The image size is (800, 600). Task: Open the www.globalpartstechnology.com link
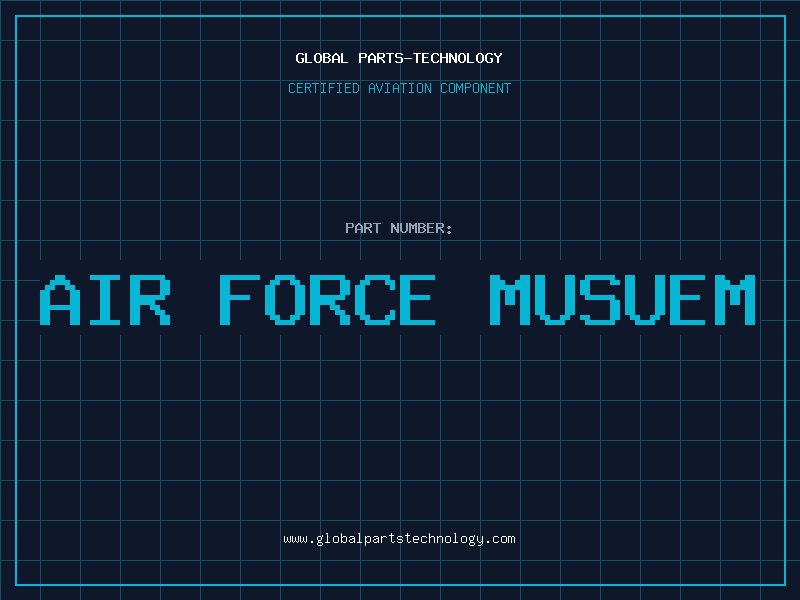(399, 539)
